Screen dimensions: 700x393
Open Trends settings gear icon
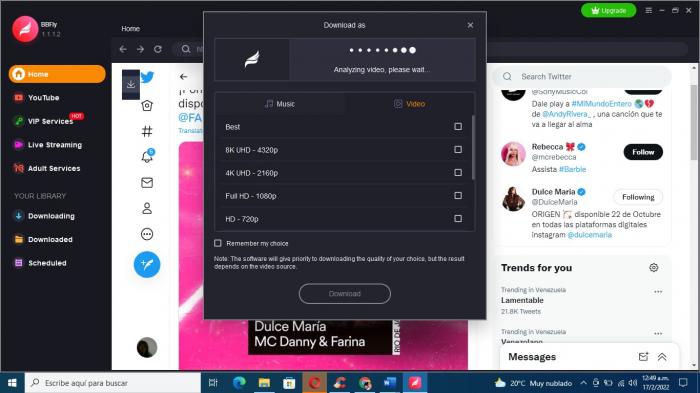(654, 268)
